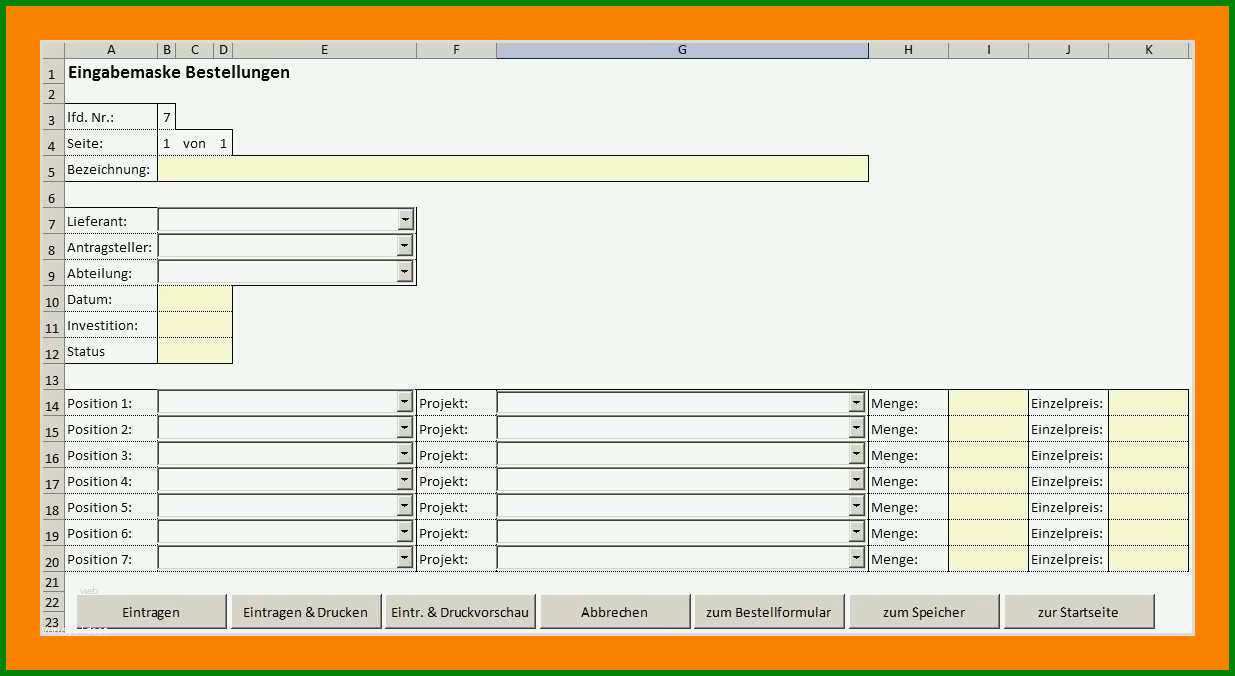Viewport: 1235px width, 676px height.
Task: Click the Abbrechen button
Action: (614, 612)
